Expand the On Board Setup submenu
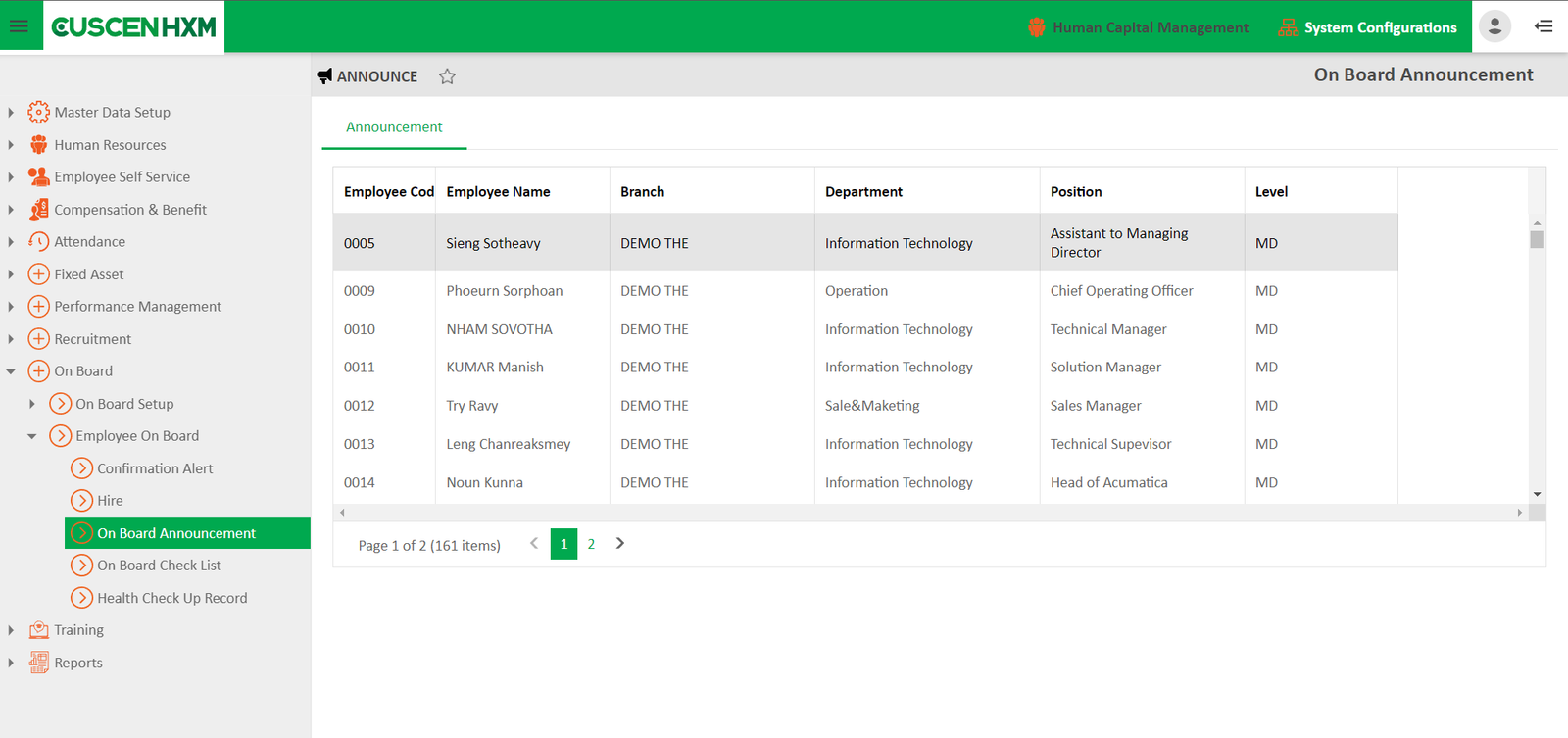Screen dimensions: 1568x738 point(32,404)
